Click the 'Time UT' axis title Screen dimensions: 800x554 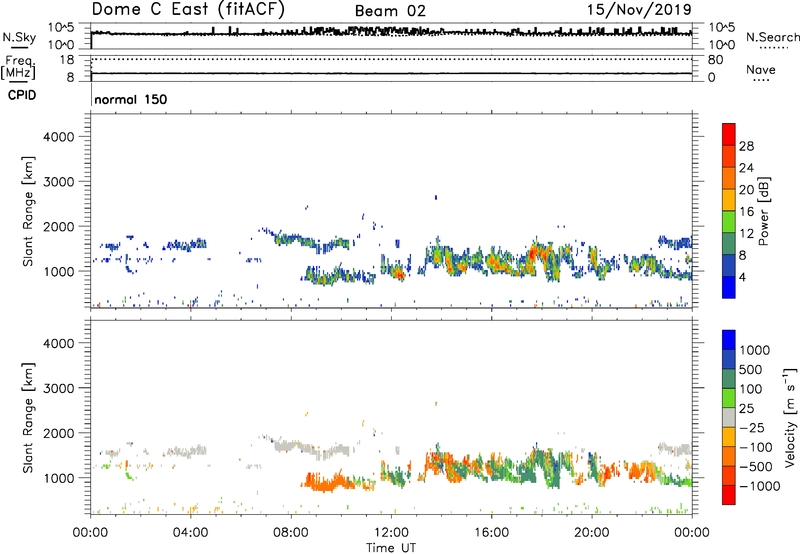click(391, 548)
